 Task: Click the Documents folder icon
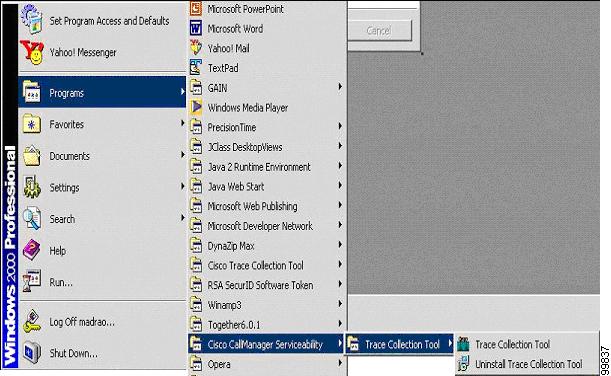tap(32, 156)
